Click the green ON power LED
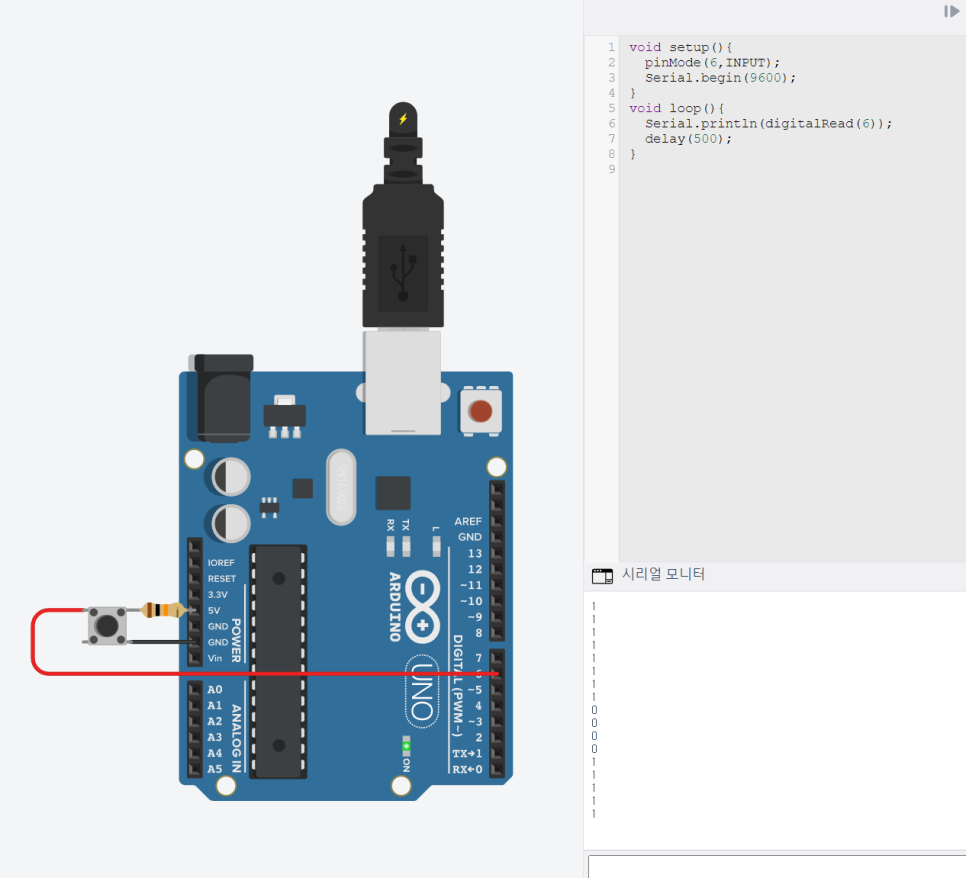966x878 pixels. click(406, 746)
